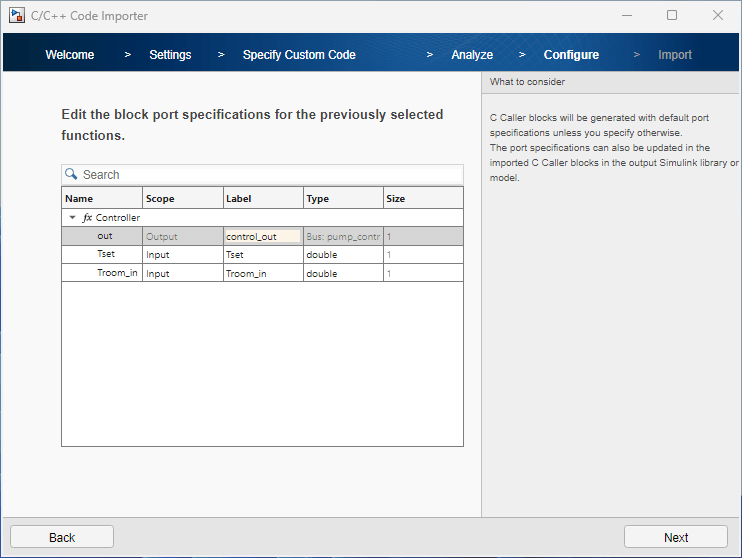Go to the Settings step
The image size is (742, 558).
(x=170, y=55)
